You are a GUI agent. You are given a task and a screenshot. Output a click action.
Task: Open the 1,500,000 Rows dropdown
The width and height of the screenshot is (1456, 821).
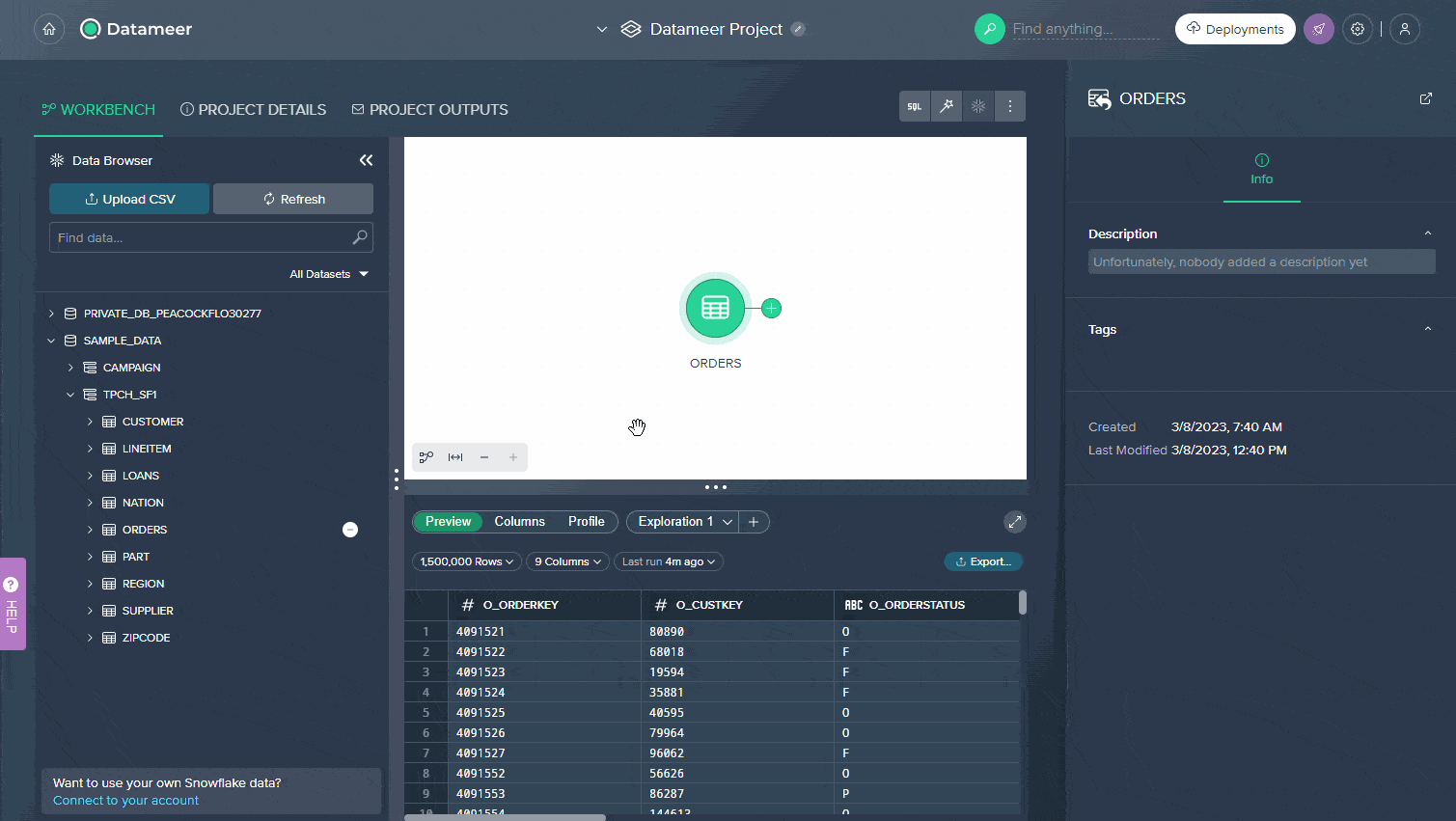pos(467,561)
